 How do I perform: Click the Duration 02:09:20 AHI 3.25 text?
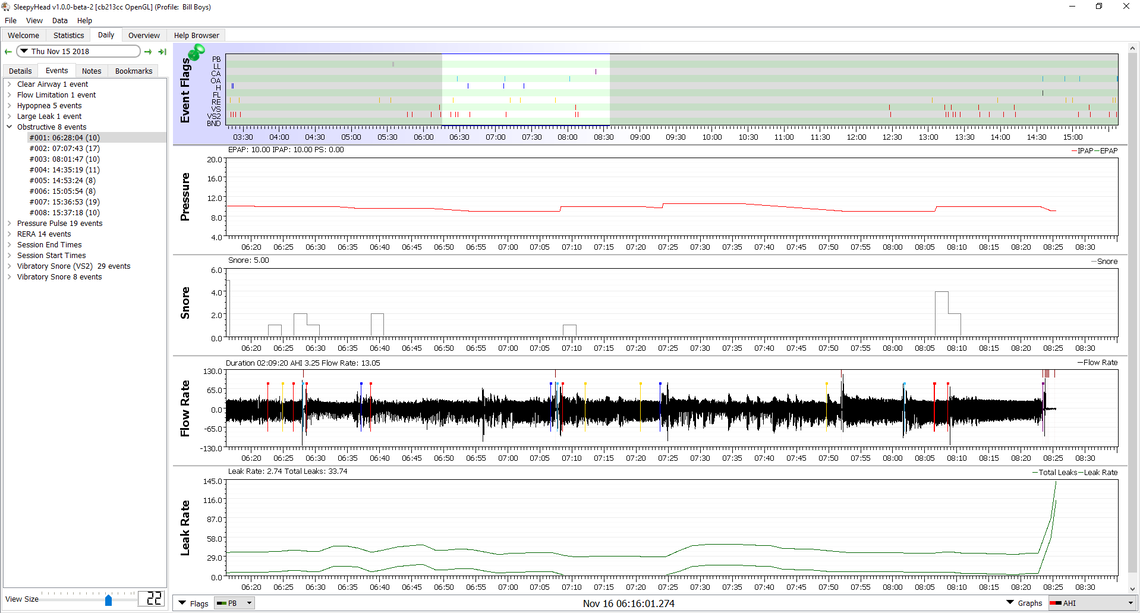302,363
